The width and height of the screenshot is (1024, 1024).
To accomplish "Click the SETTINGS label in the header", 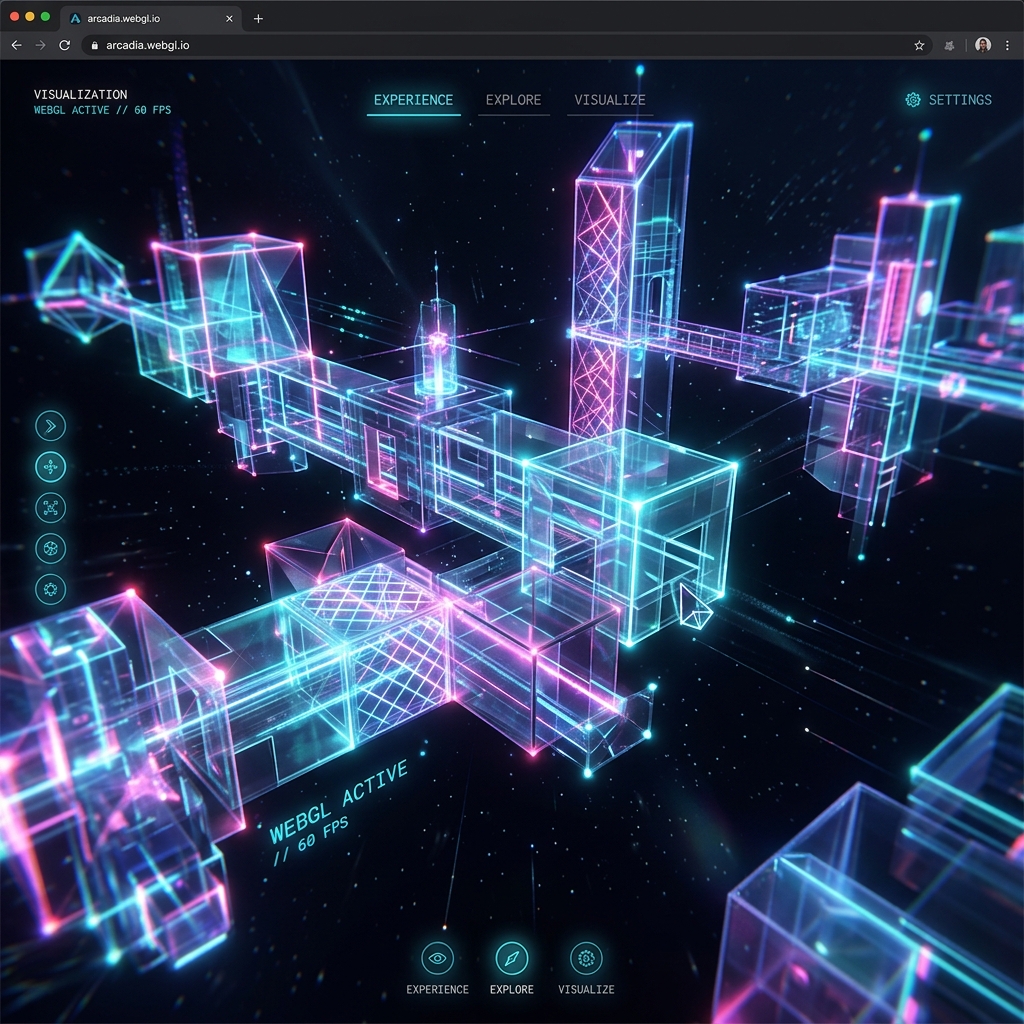I will (960, 100).
